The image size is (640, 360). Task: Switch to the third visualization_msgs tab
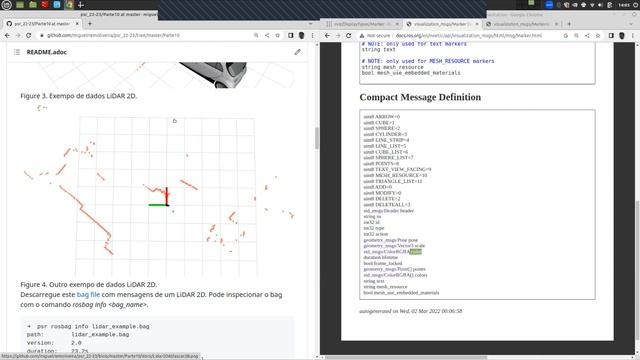(x=522, y=24)
